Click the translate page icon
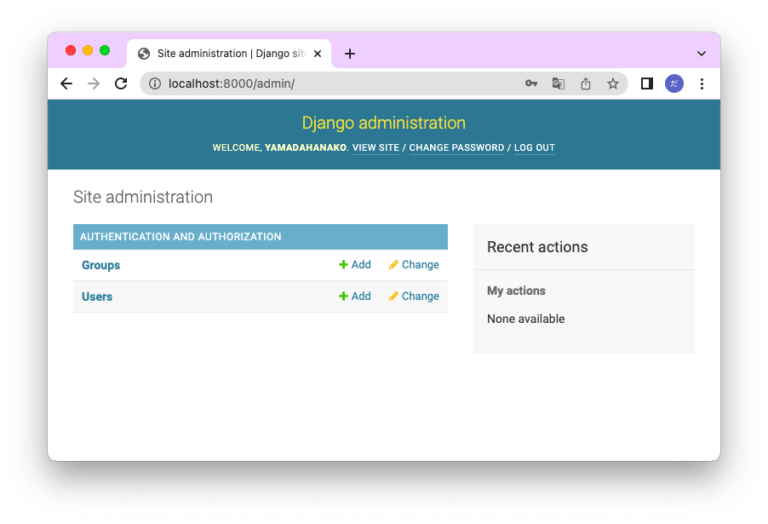This screenshot has width=768, height=524. point(558,84)
